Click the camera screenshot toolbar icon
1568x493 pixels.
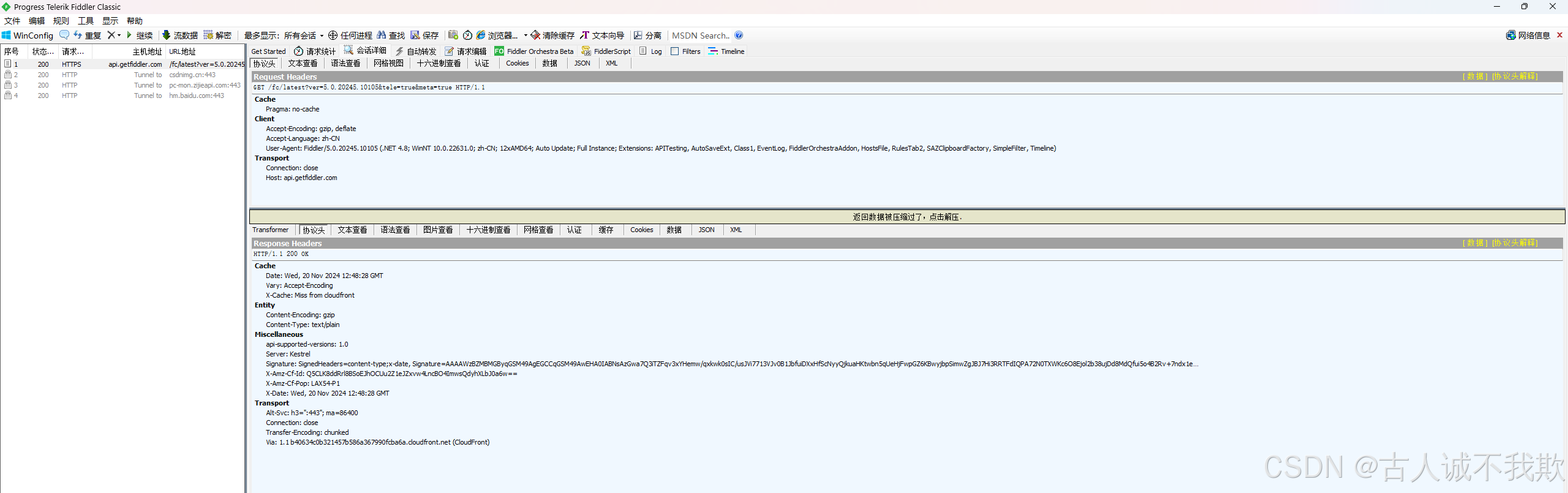pos(453,35)
